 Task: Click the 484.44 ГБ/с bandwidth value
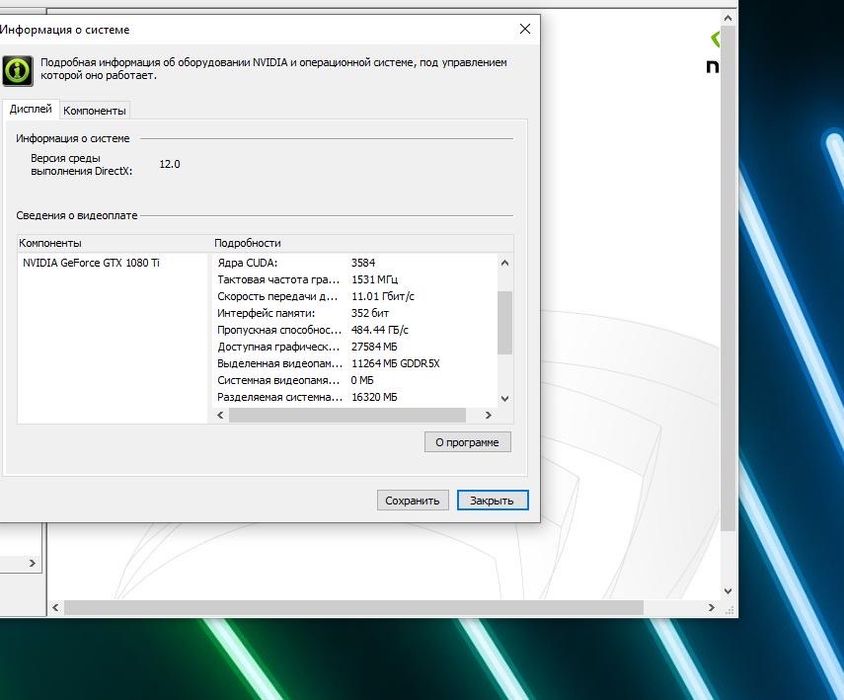(x=380, y=330)
